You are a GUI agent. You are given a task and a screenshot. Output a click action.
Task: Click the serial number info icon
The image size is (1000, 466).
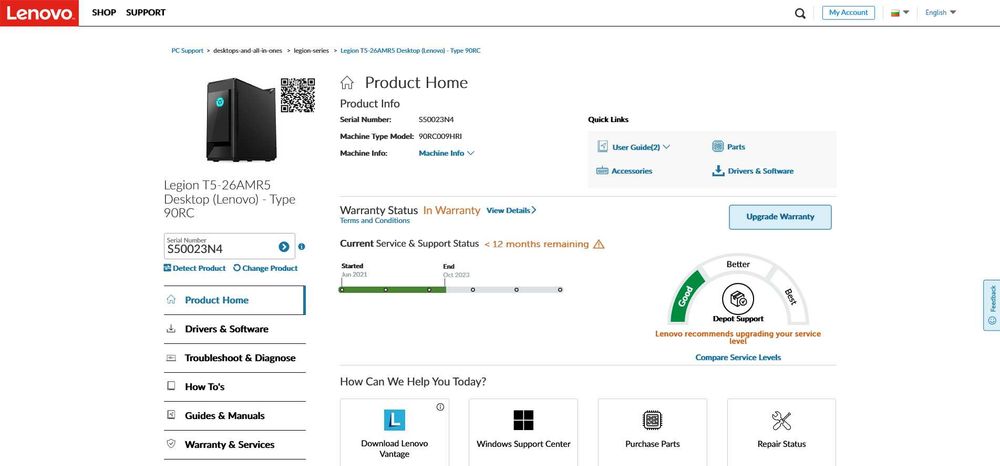click(x=301, y=246)
